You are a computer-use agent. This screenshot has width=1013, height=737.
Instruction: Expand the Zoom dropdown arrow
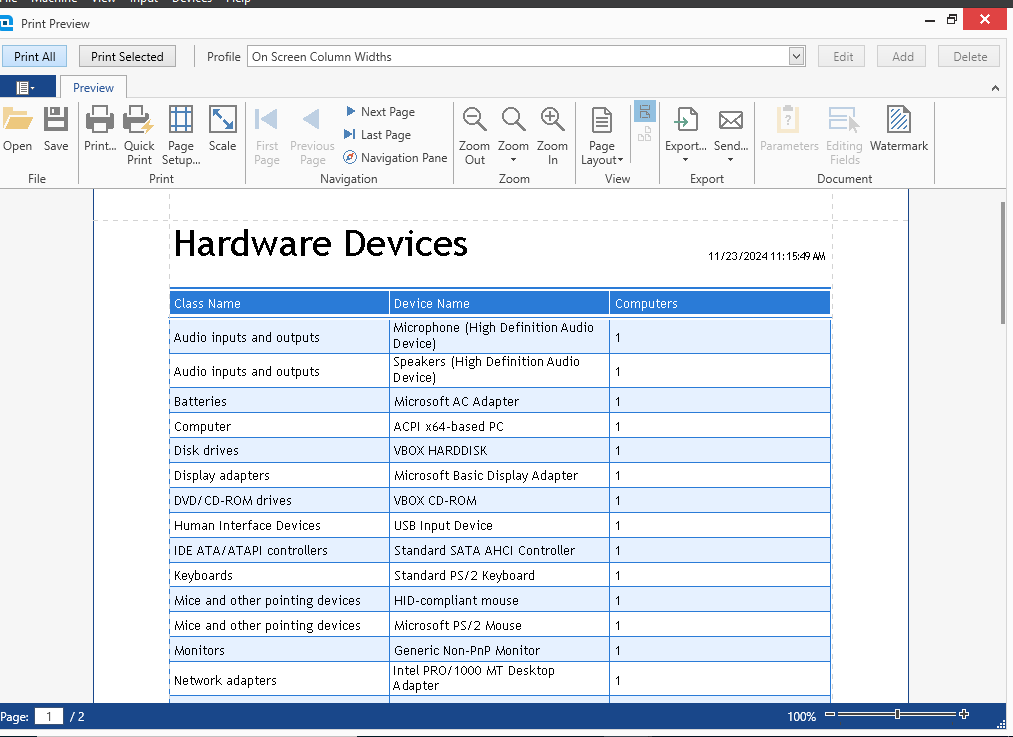(514, 160)
